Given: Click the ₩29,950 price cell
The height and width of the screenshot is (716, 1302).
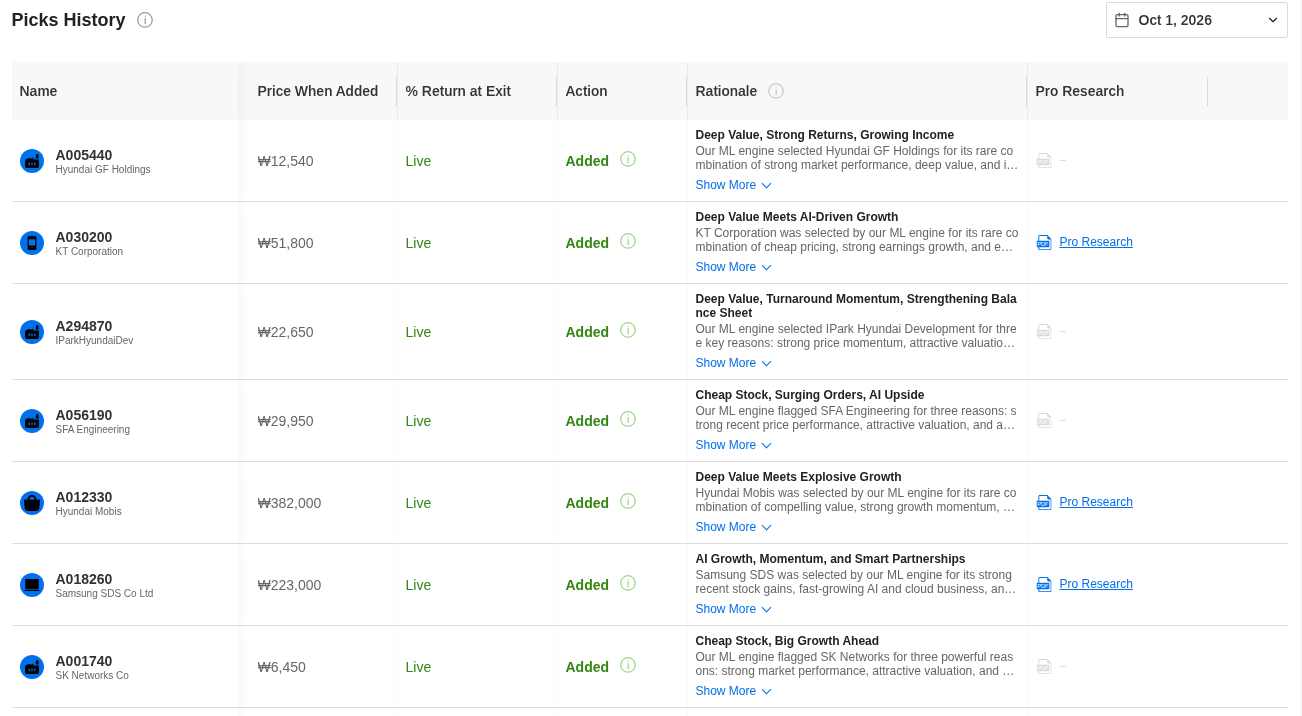Looking at the screenshot, I should pyautogui.click(x=285, y=421).
